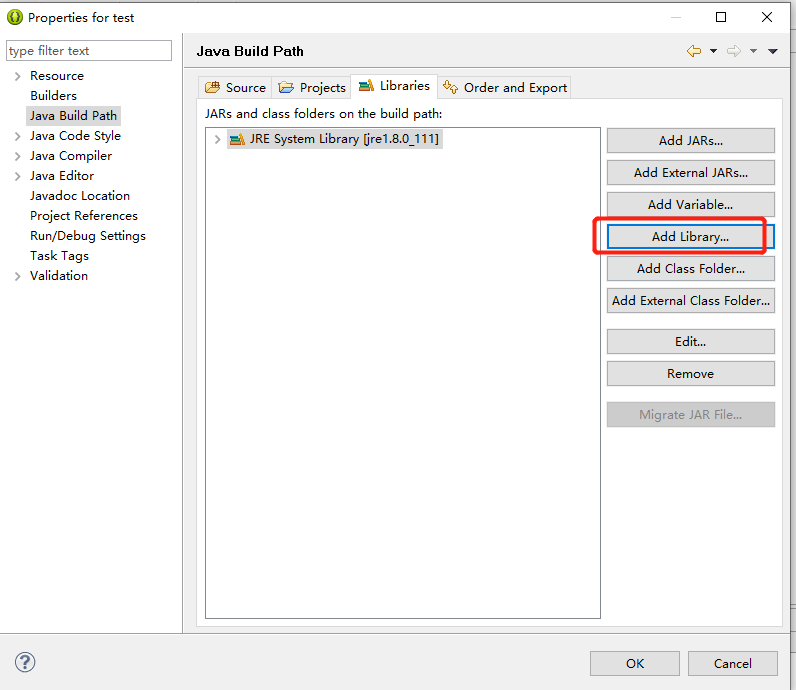
Task: Expand the Java Compiler tree node
Action: [x=17, y=156]
